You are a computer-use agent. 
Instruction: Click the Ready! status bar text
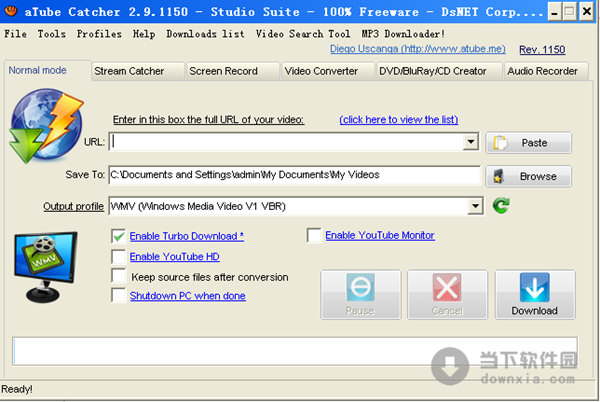[x=17, y=389]
